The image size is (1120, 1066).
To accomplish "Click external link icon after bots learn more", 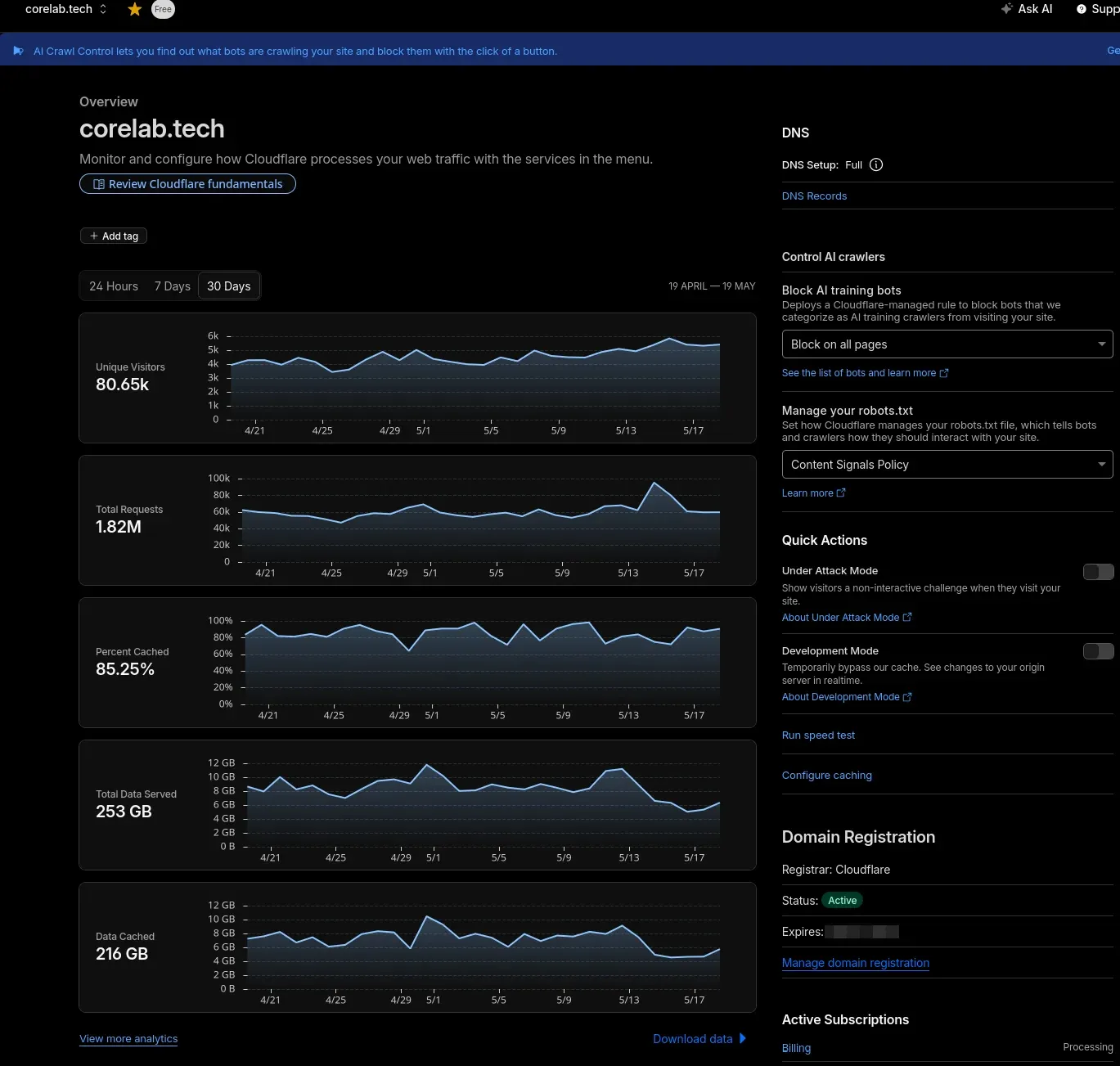I will (x=944, y=373).
